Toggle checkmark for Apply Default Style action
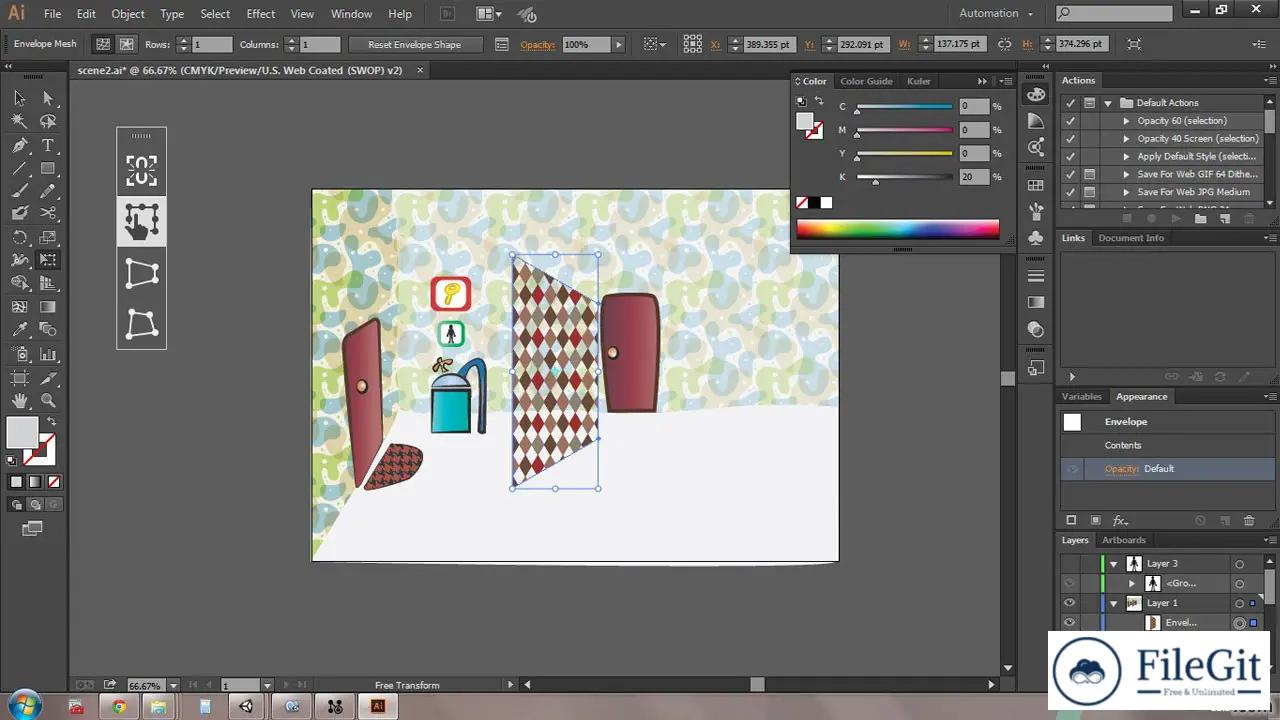 [x=1070, y=157]
